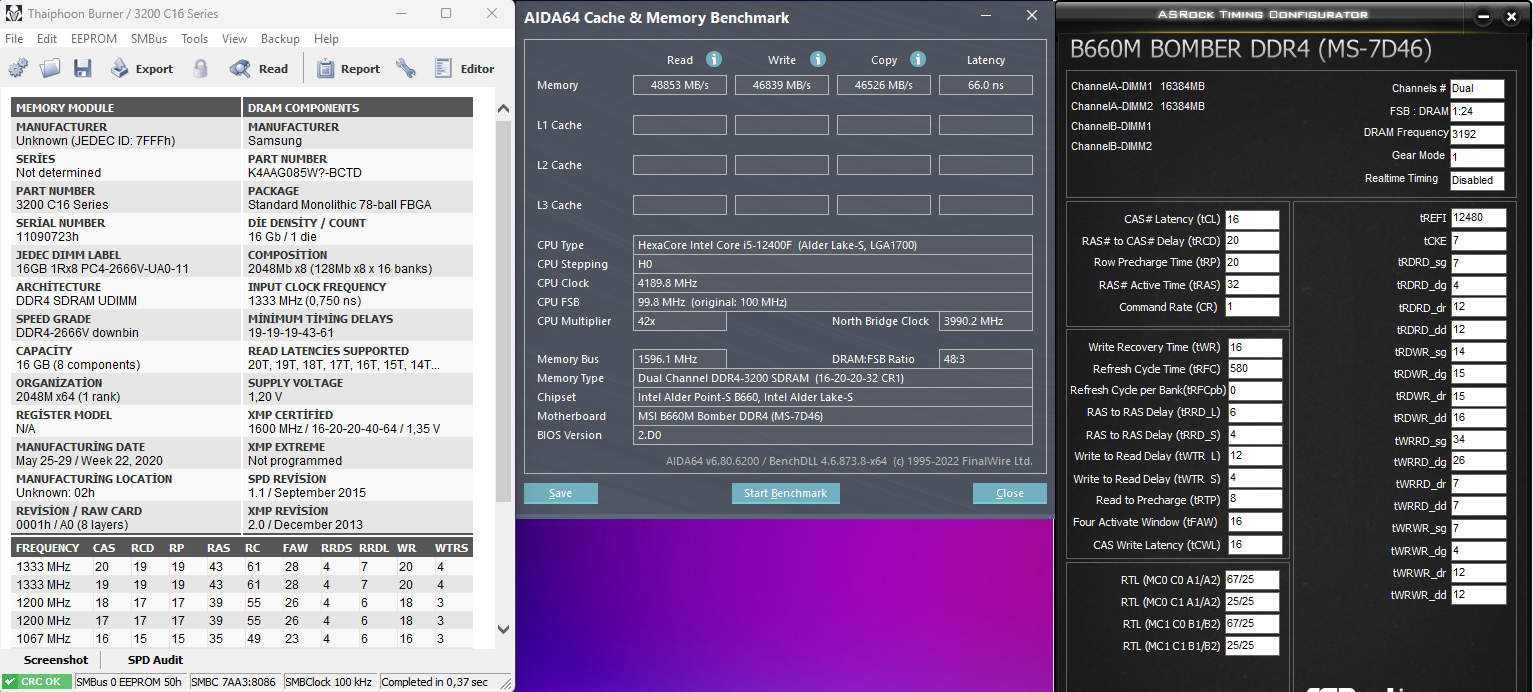
Task: Click the first 1333 MHz frequency table row
Action: 243,567
